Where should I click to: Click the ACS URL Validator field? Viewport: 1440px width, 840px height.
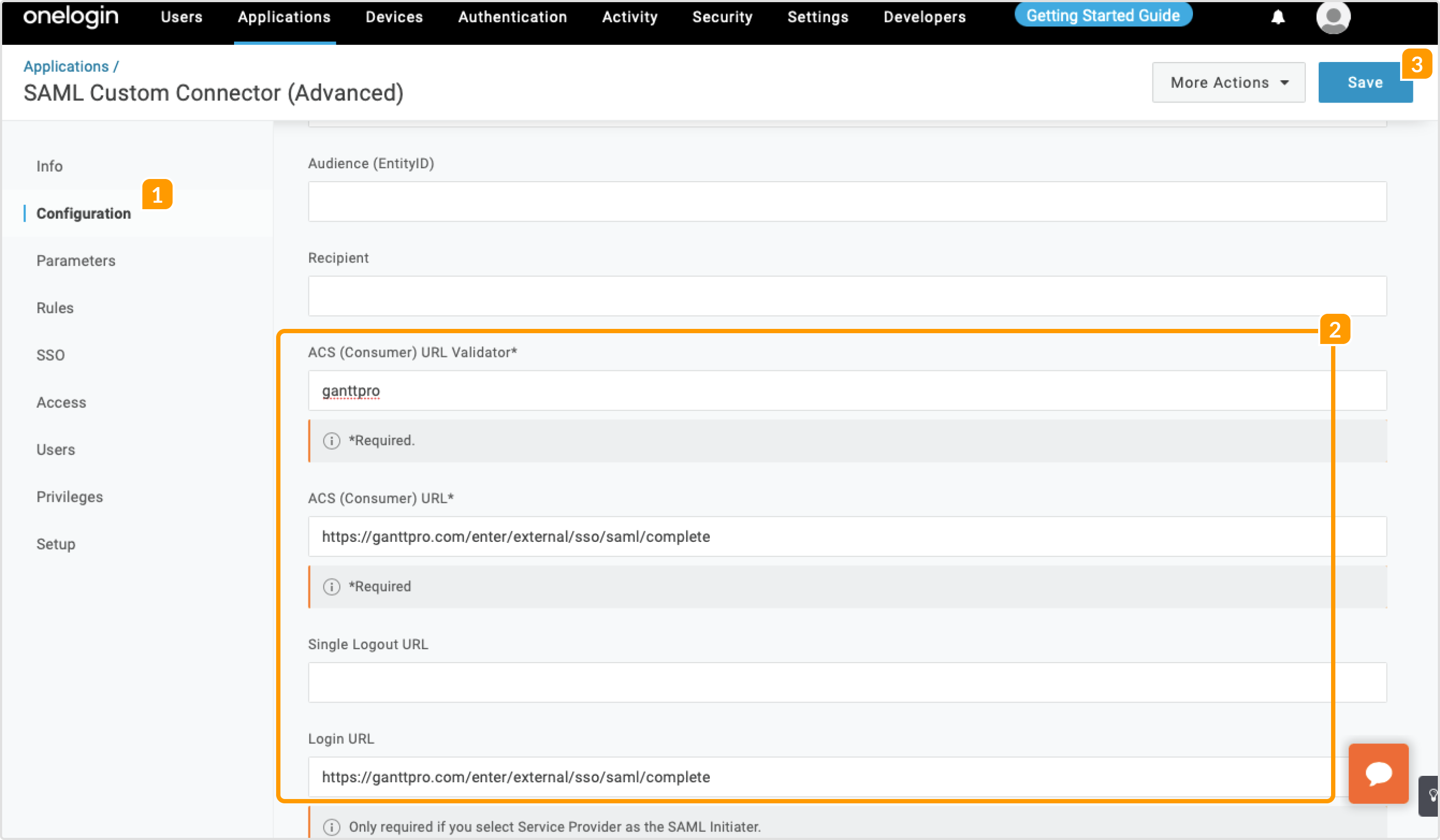click(847, 391)
